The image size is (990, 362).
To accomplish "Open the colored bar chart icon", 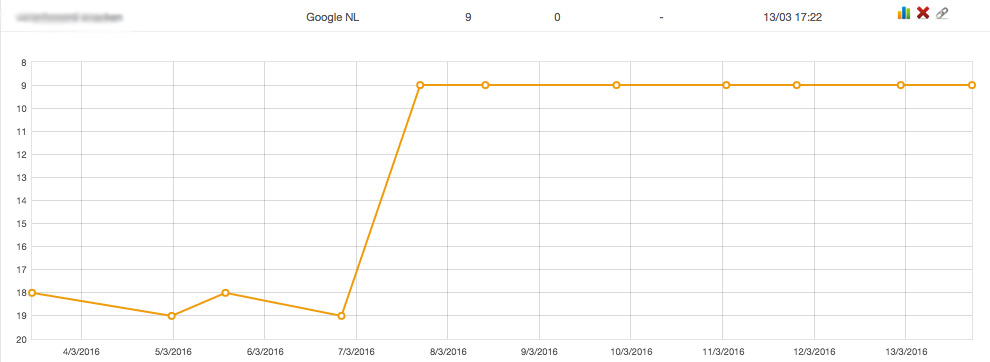I will (x=904, y=13).
